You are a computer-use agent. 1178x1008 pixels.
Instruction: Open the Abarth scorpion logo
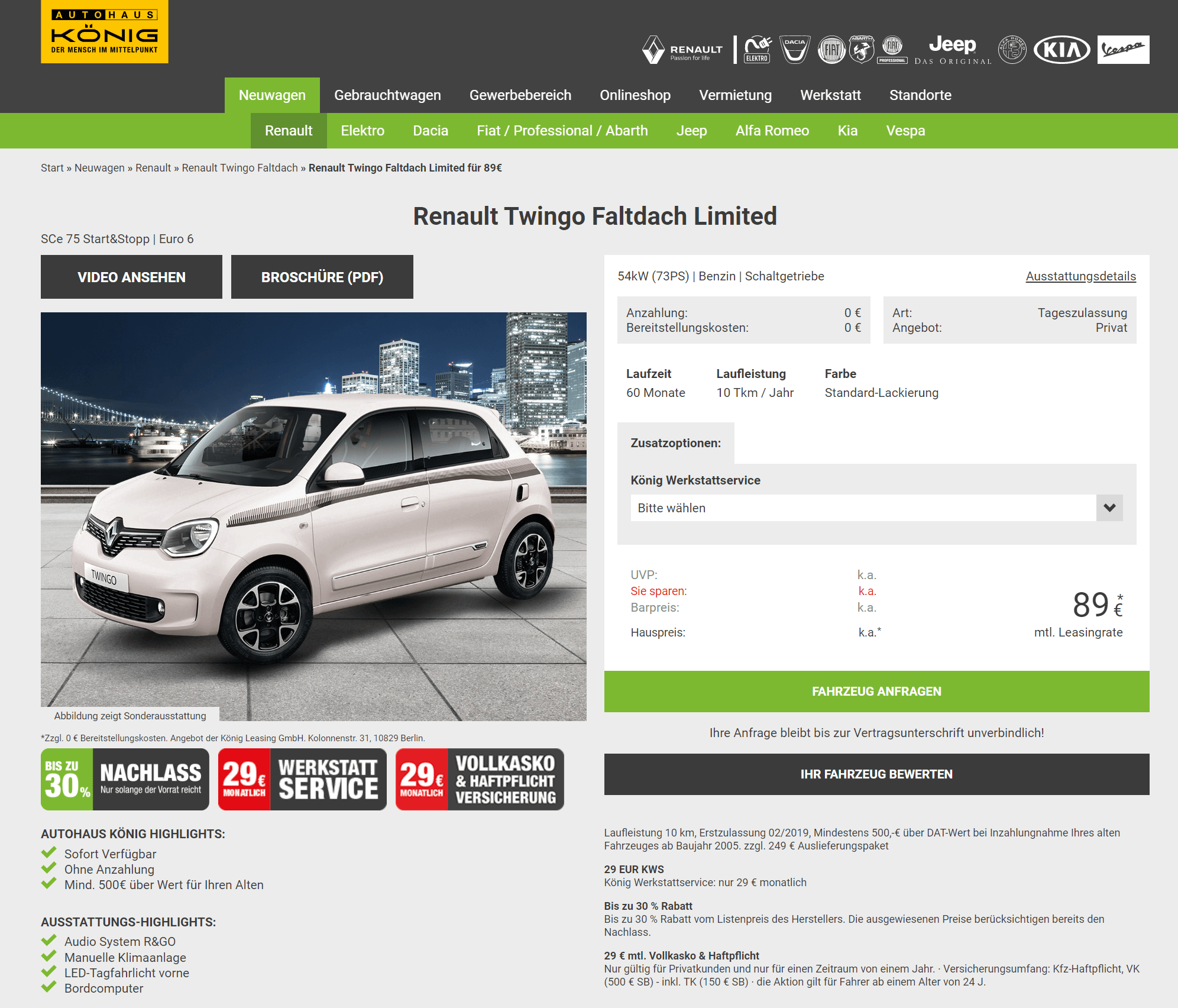[862, 50]
